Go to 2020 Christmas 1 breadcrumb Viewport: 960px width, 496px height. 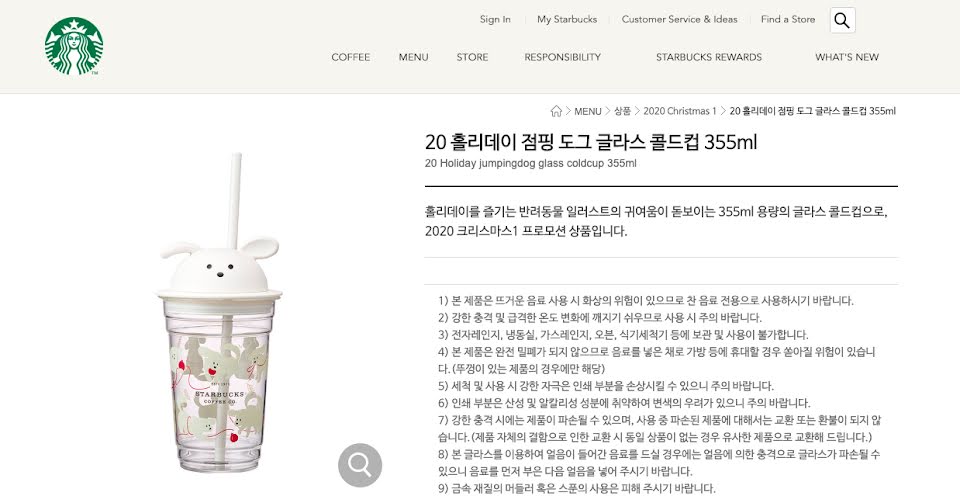(680, 111)
